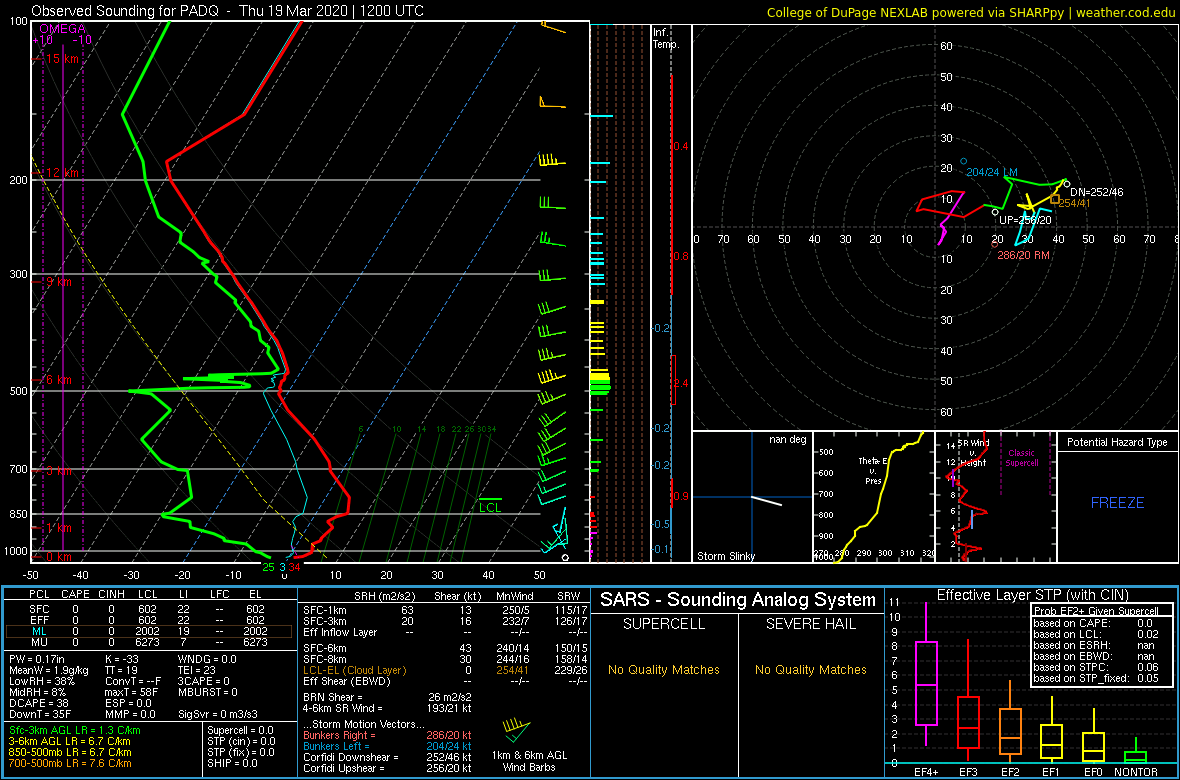Click No Quality Matches under SEVERE HAIL
The width and height of the screenshot is (1180, 780).
point(811,669)
